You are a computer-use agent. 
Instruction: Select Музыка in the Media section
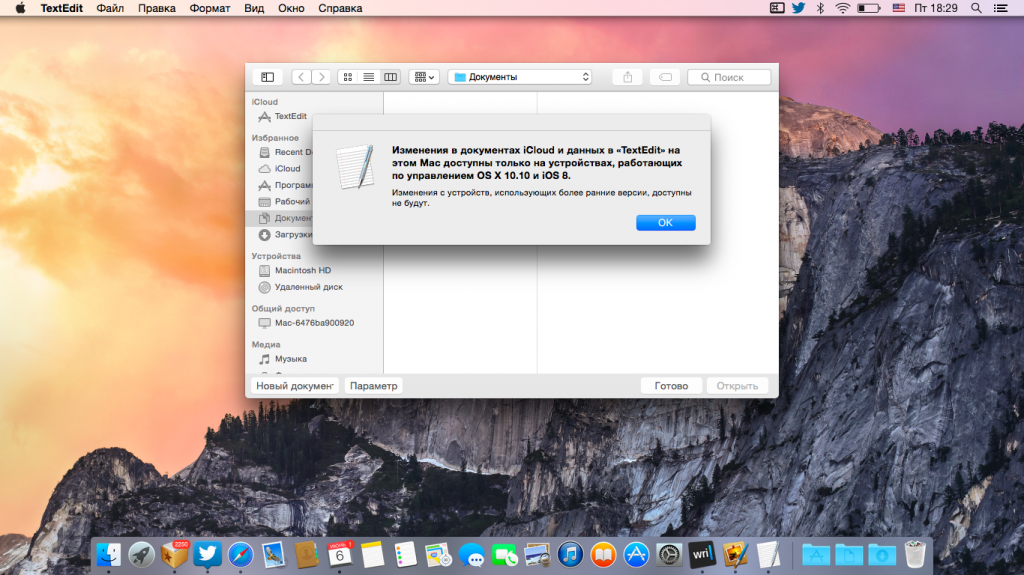click(x=283, y=359)
